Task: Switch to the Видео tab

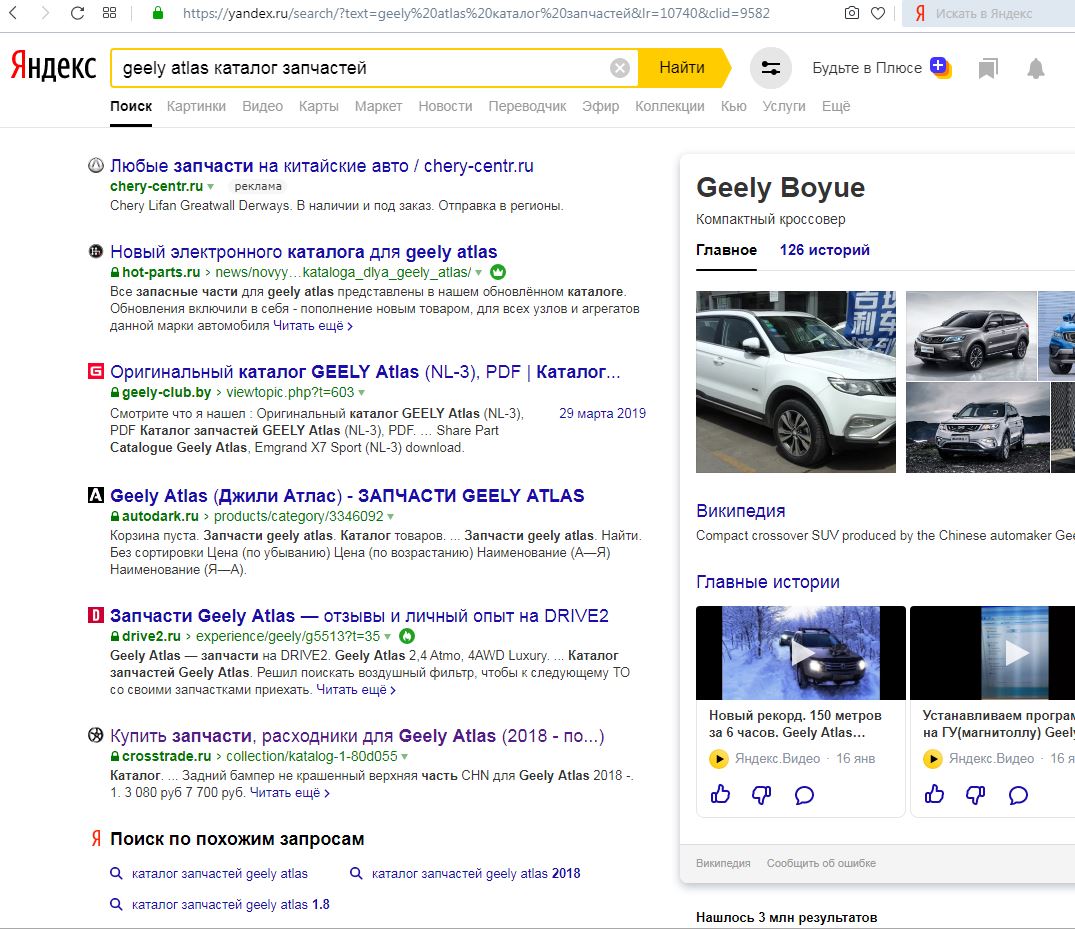Action: click(x=263, y=106)
